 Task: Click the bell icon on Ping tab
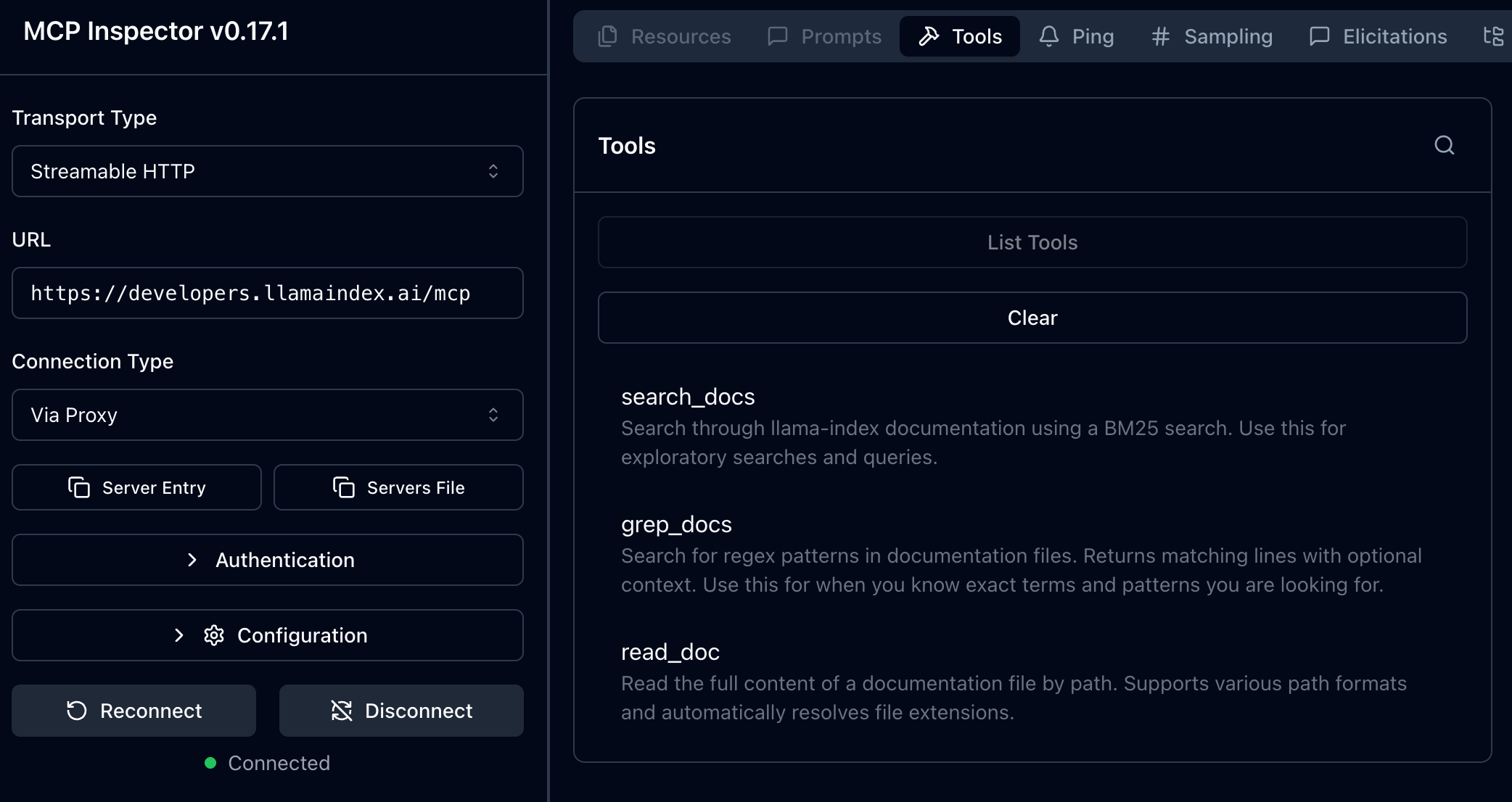[x=1048, y=36]
